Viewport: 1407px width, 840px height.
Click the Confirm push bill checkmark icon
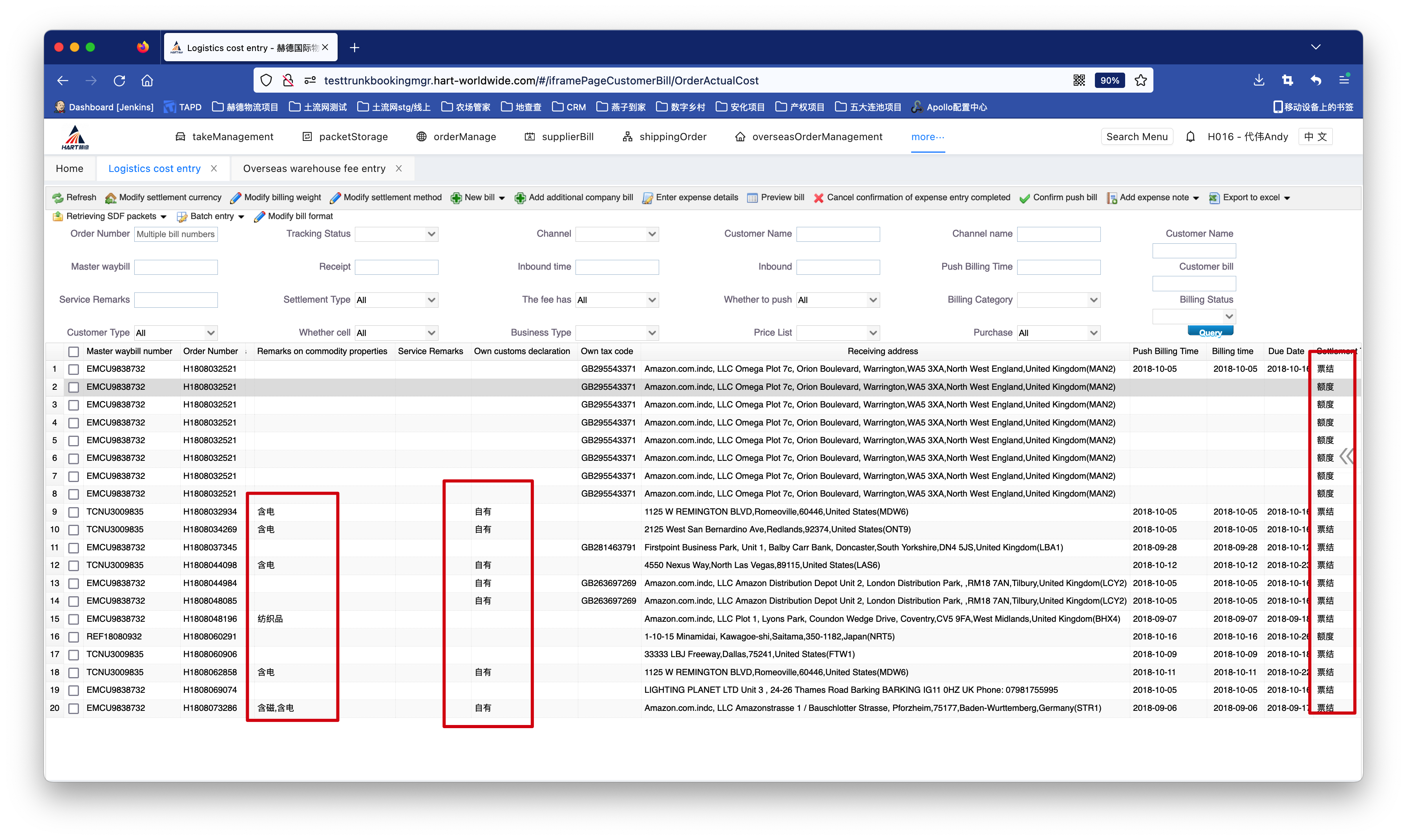[x=1024, y=197]
